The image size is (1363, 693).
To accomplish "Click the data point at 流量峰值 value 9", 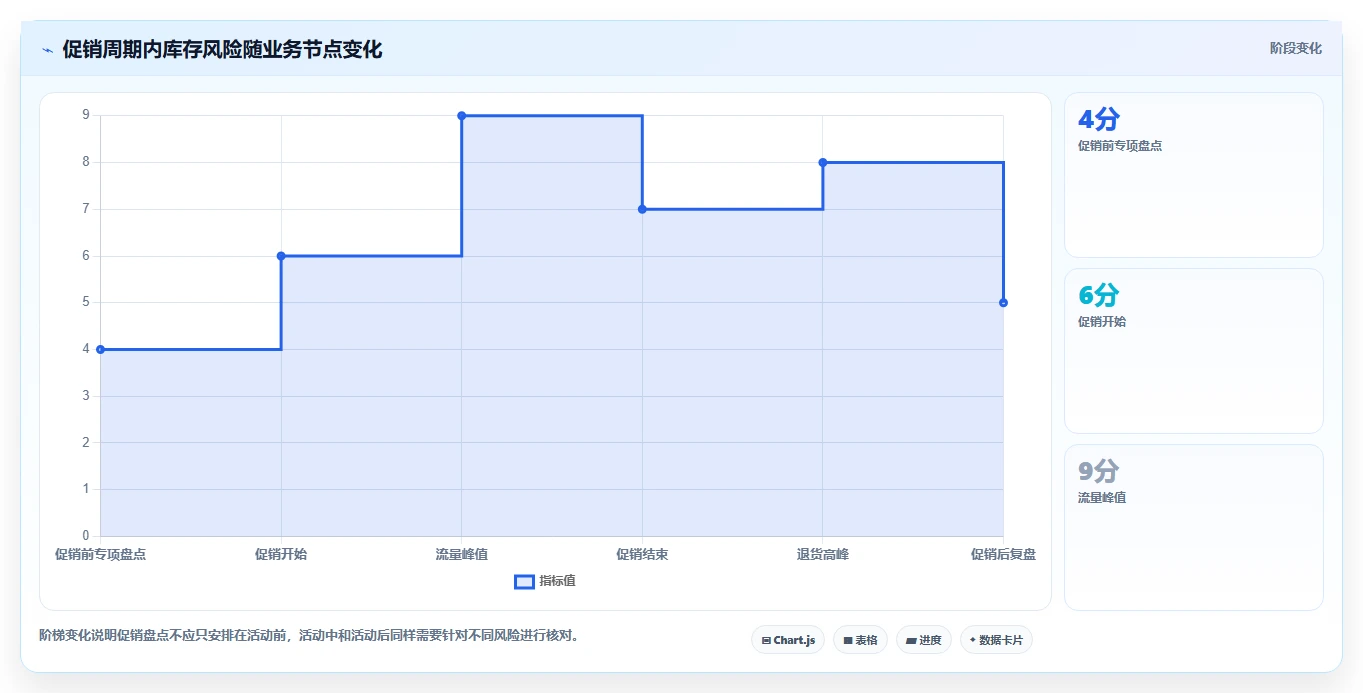I will point(461,116).
